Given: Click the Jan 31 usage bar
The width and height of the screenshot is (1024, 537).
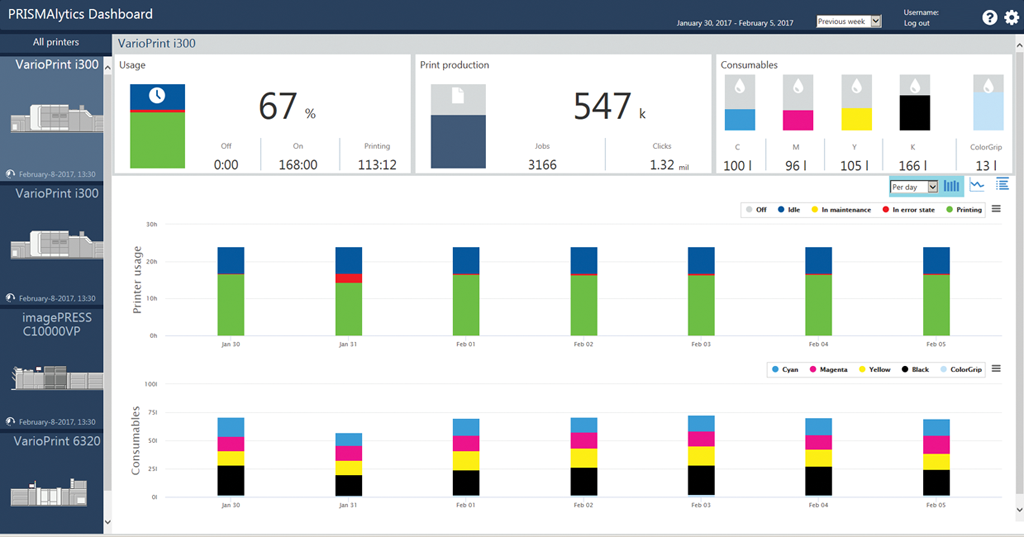Looking at the screenshot, I should click(348, 291).
